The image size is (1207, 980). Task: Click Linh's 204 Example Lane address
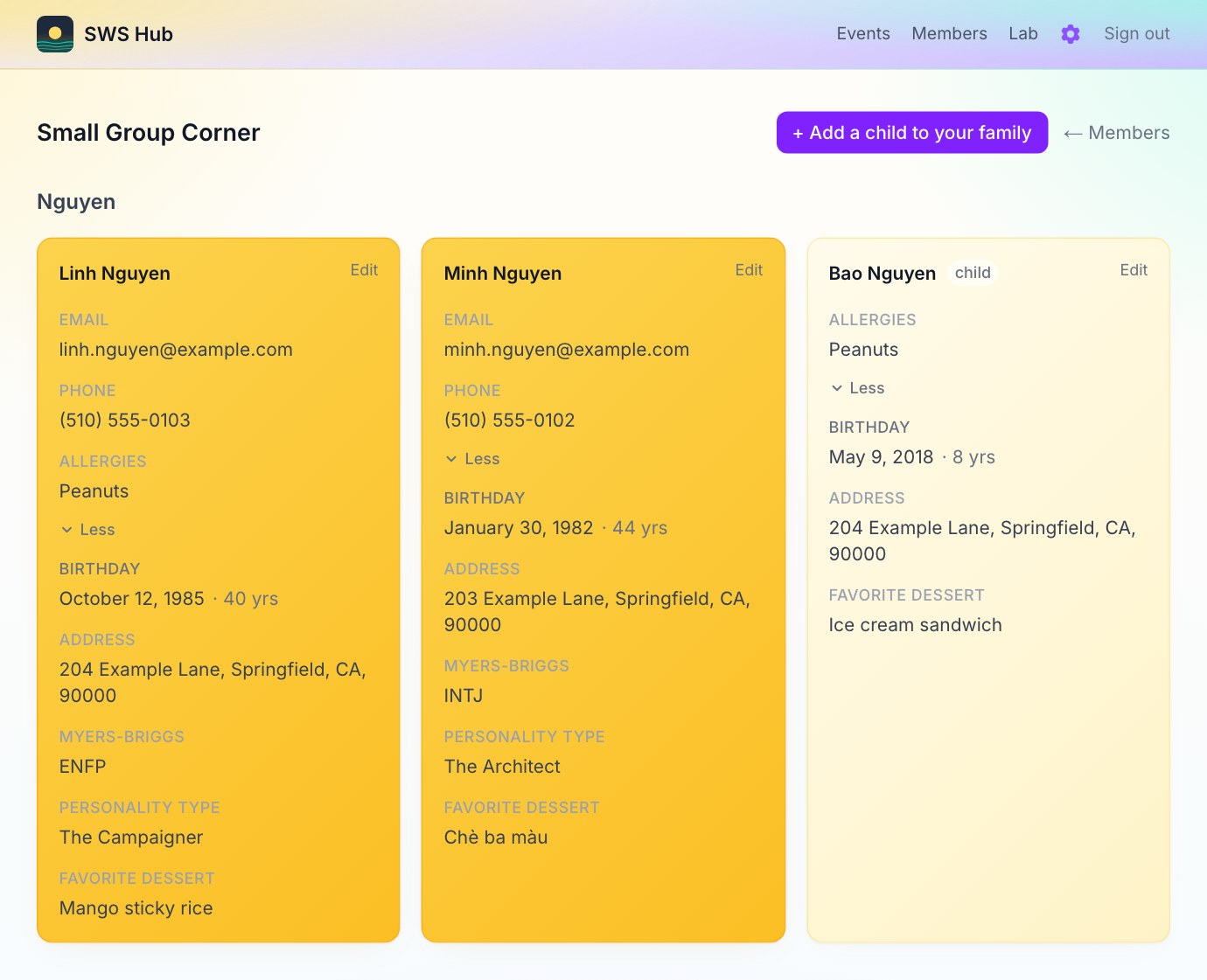[x=213, y=683]
